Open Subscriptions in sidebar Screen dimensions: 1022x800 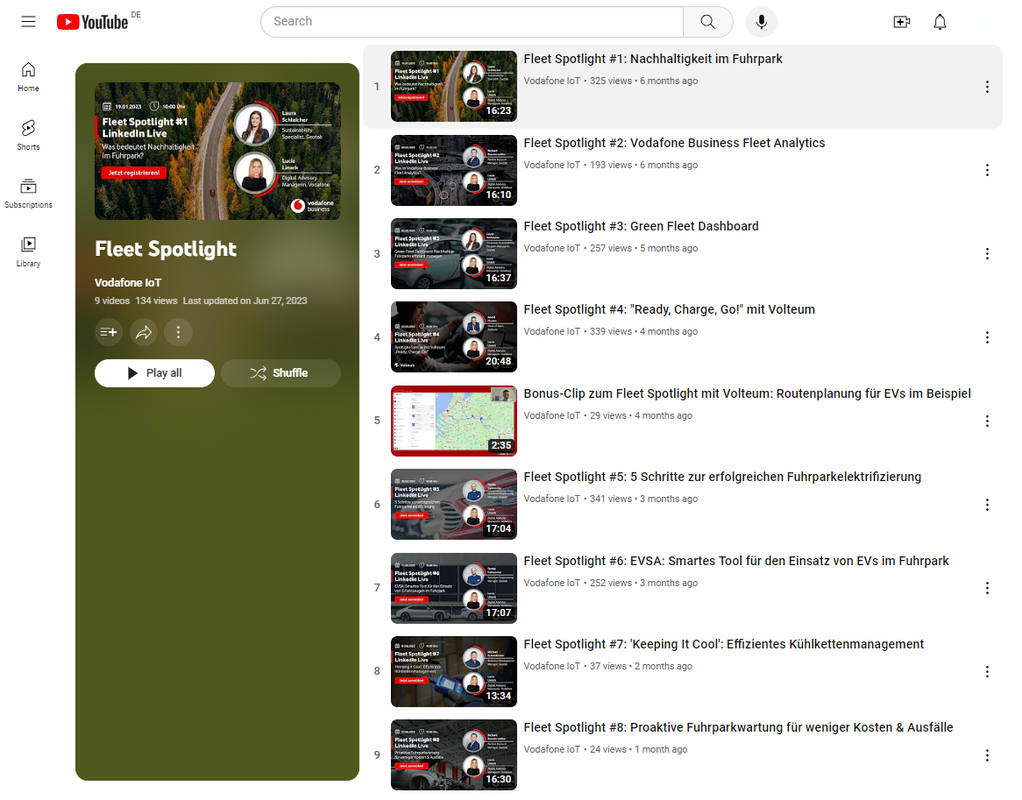[x=28, y=193]
